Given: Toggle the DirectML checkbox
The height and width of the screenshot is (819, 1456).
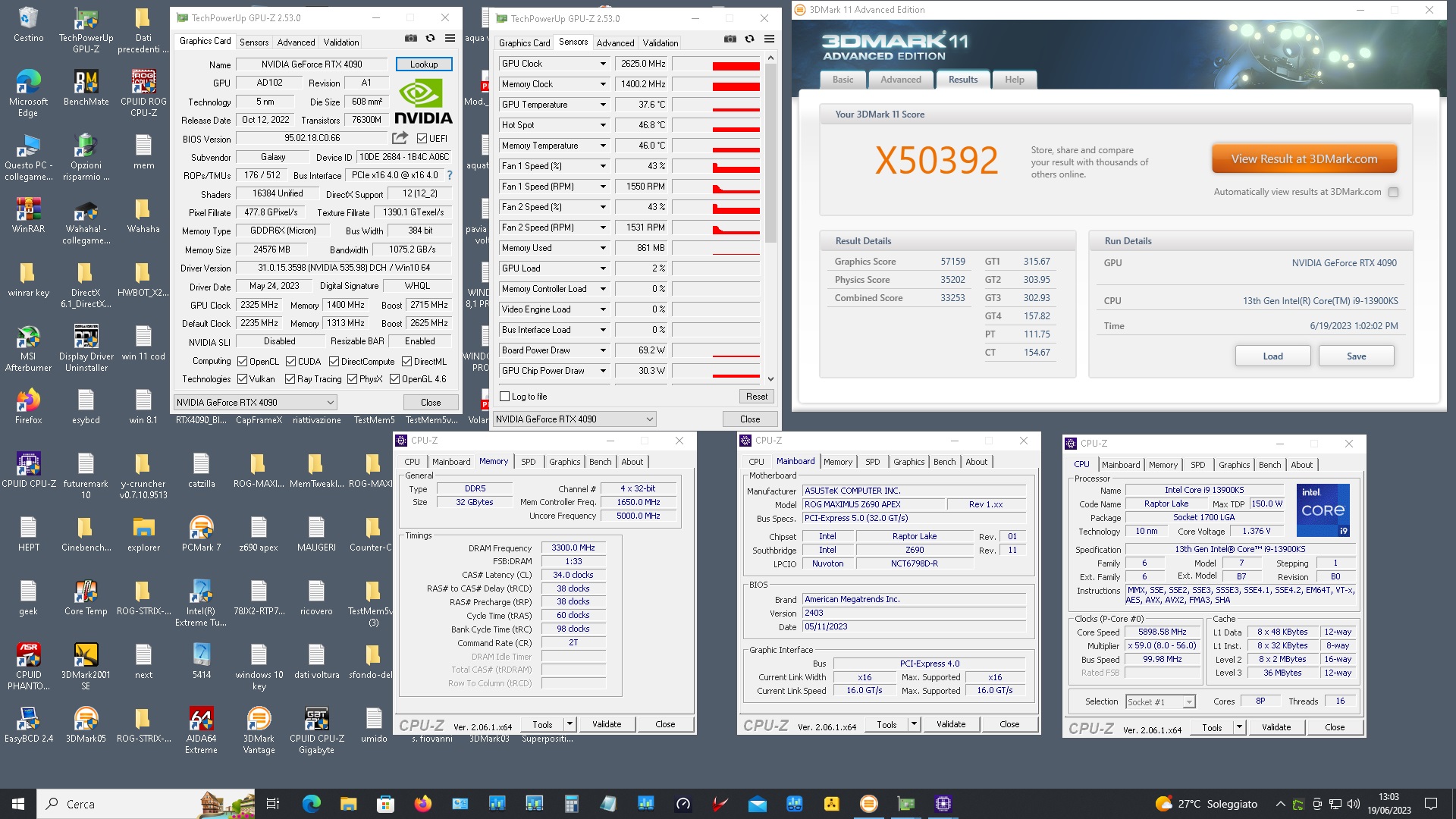Looking at the screenshot, I should tap(406, 362).
